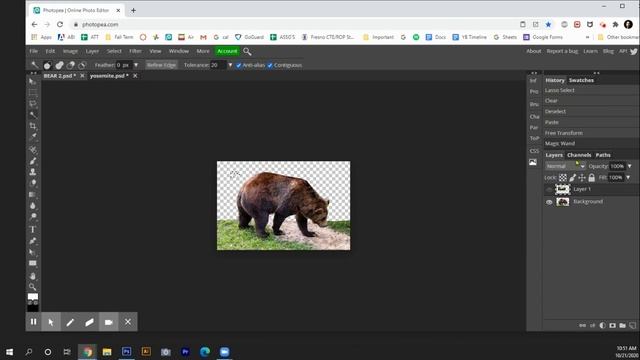The image size is (640, 360).
Task: Hide the Background layer eye icon
Action: tap(549, 202)
